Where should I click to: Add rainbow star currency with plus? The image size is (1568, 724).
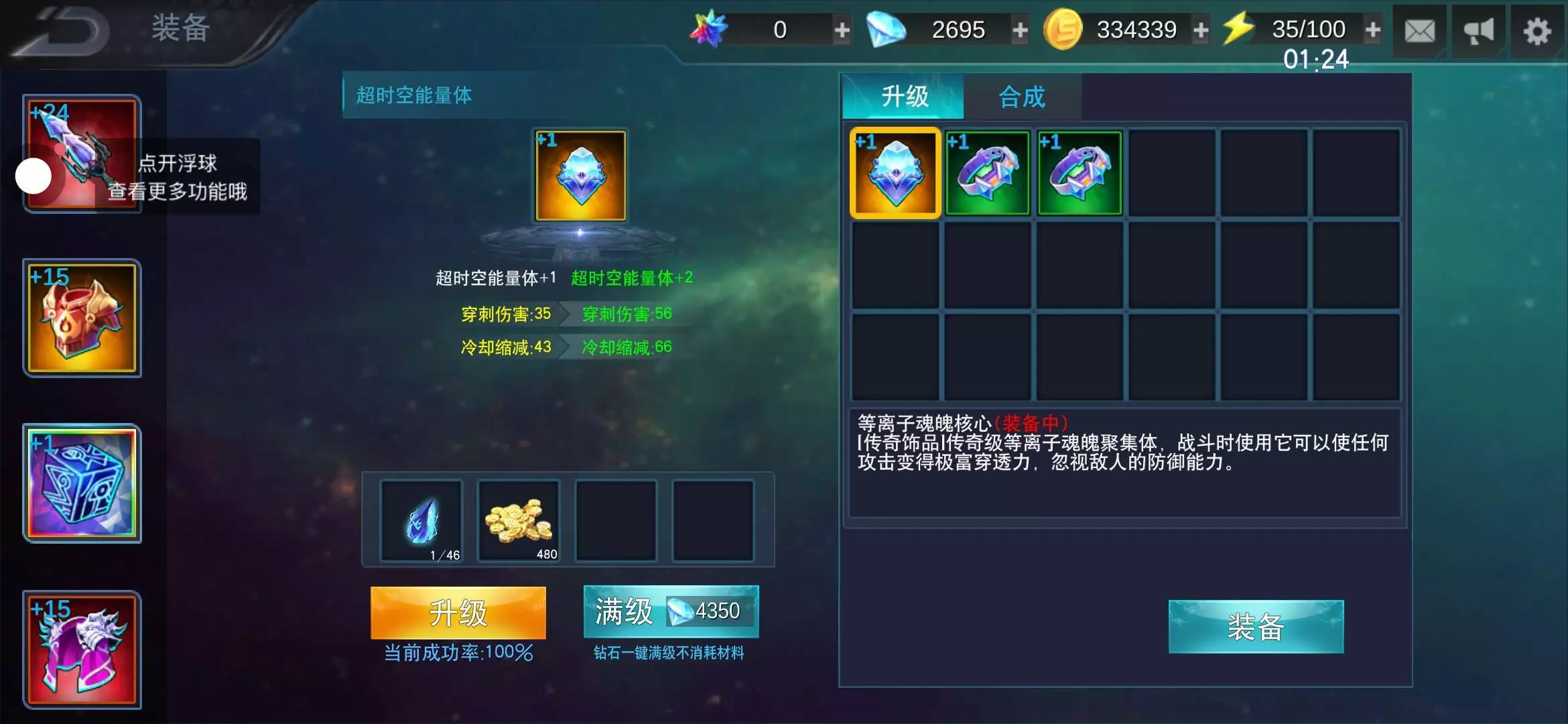tap(842, 29)
